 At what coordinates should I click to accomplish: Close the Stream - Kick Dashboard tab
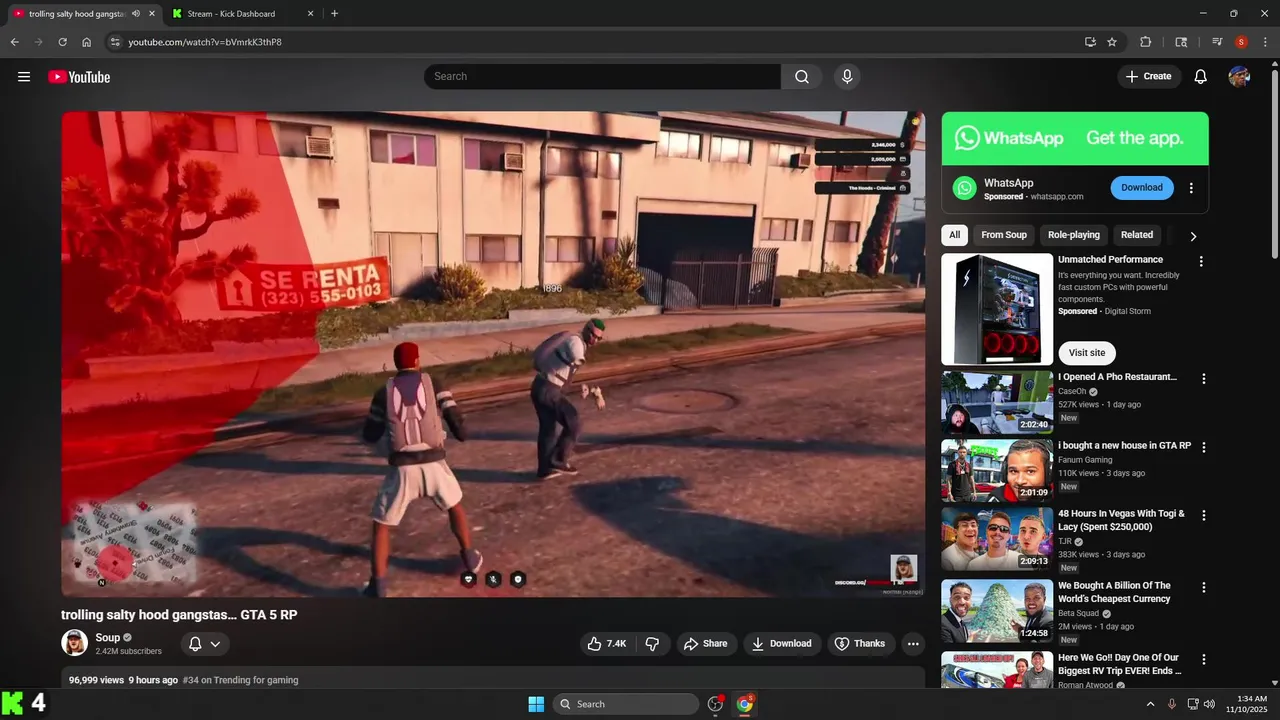pyautogui.click(x=310, y=14)
